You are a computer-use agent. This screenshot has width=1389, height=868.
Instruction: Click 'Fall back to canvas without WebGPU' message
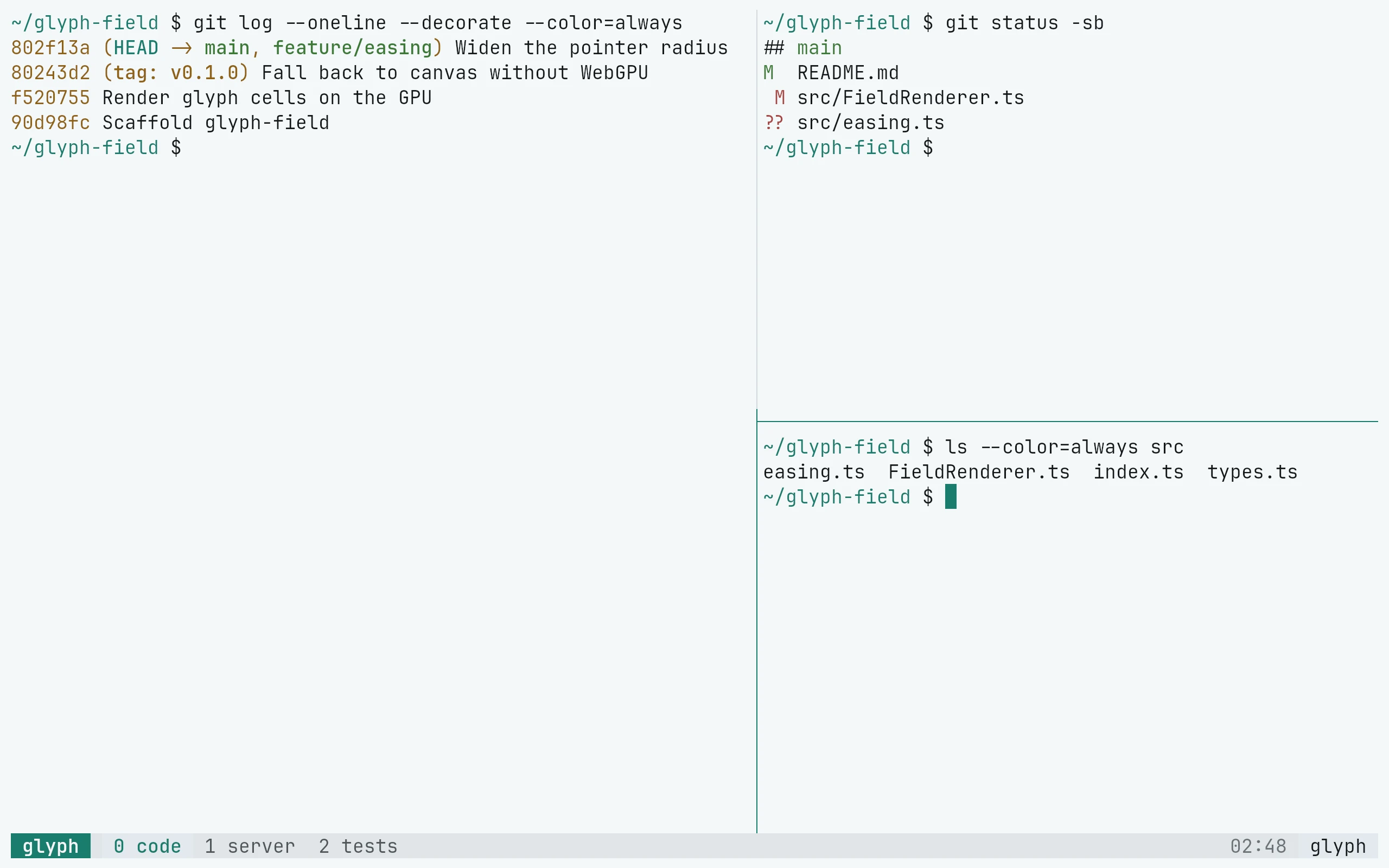455,73
